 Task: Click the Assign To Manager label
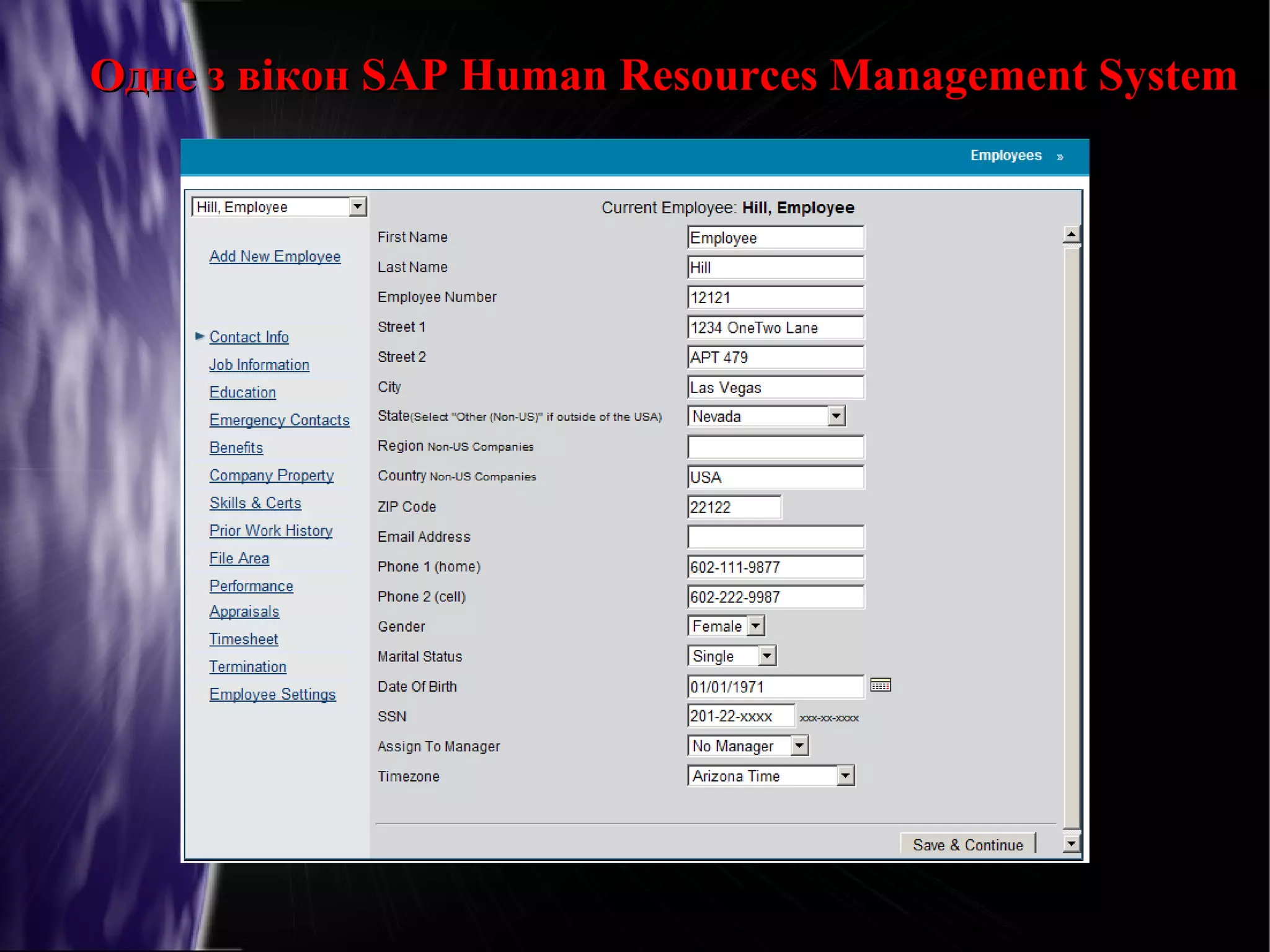coord(438,746)
